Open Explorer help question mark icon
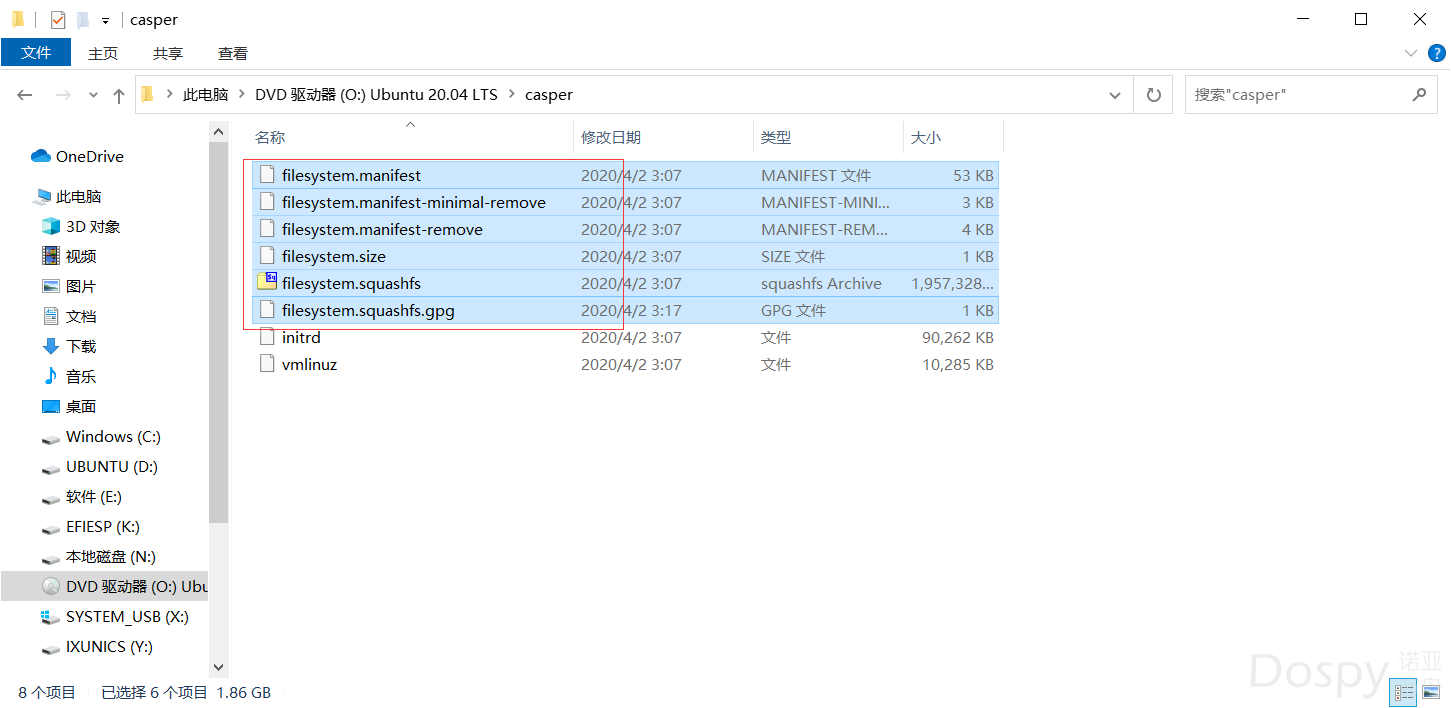The height and width of the screenshot is (708, 1451). 1436,53
